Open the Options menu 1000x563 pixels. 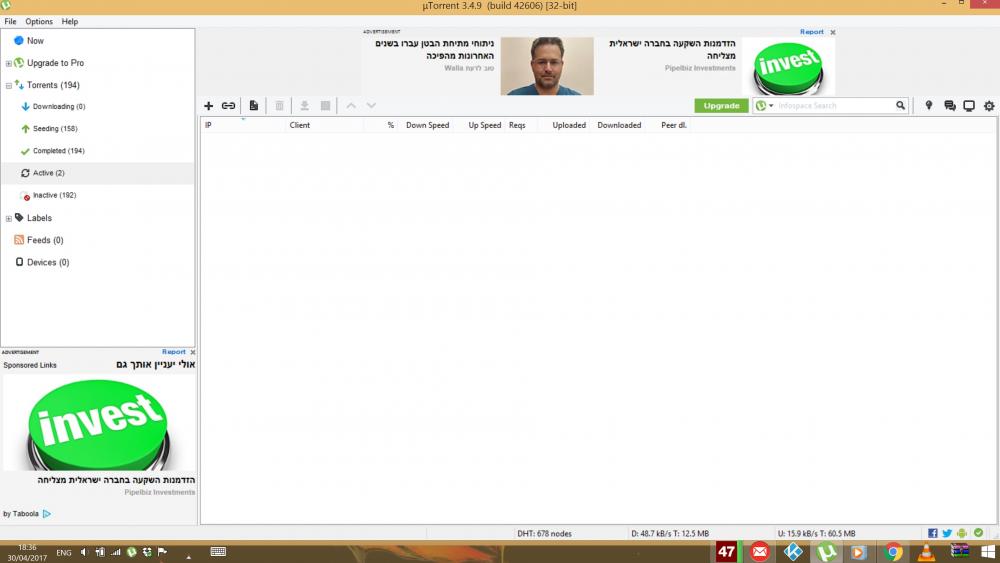pyautogui.click(x=39, y=21)
